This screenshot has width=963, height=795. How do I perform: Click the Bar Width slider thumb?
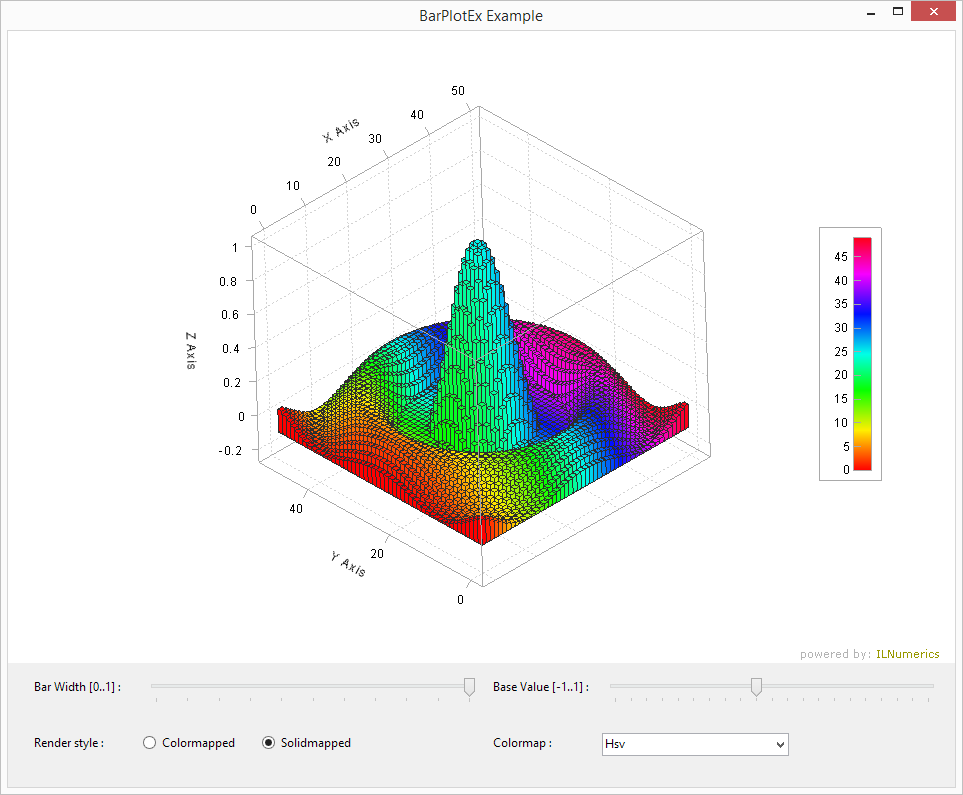click(469, 686)
